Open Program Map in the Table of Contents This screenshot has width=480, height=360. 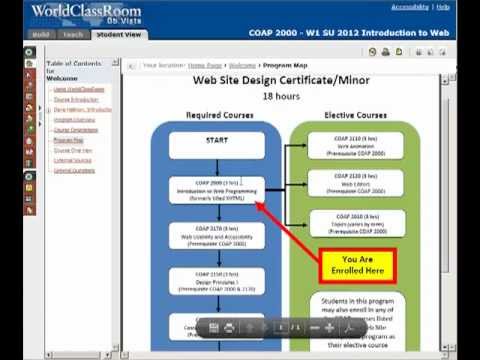click(x=69, y=140)
